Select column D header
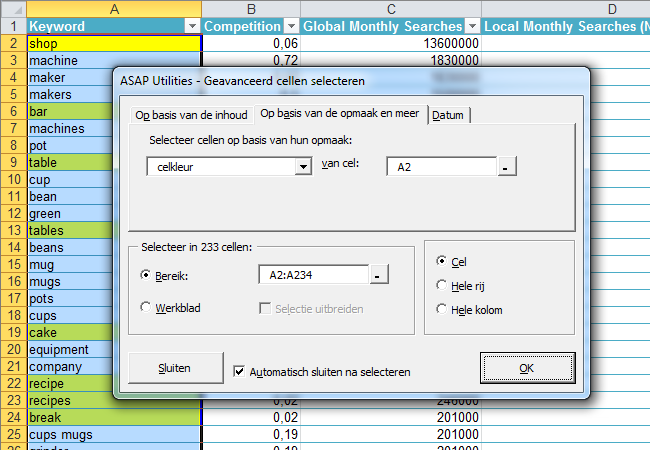This screenshot has height=450, width=650. coord(566,9)
